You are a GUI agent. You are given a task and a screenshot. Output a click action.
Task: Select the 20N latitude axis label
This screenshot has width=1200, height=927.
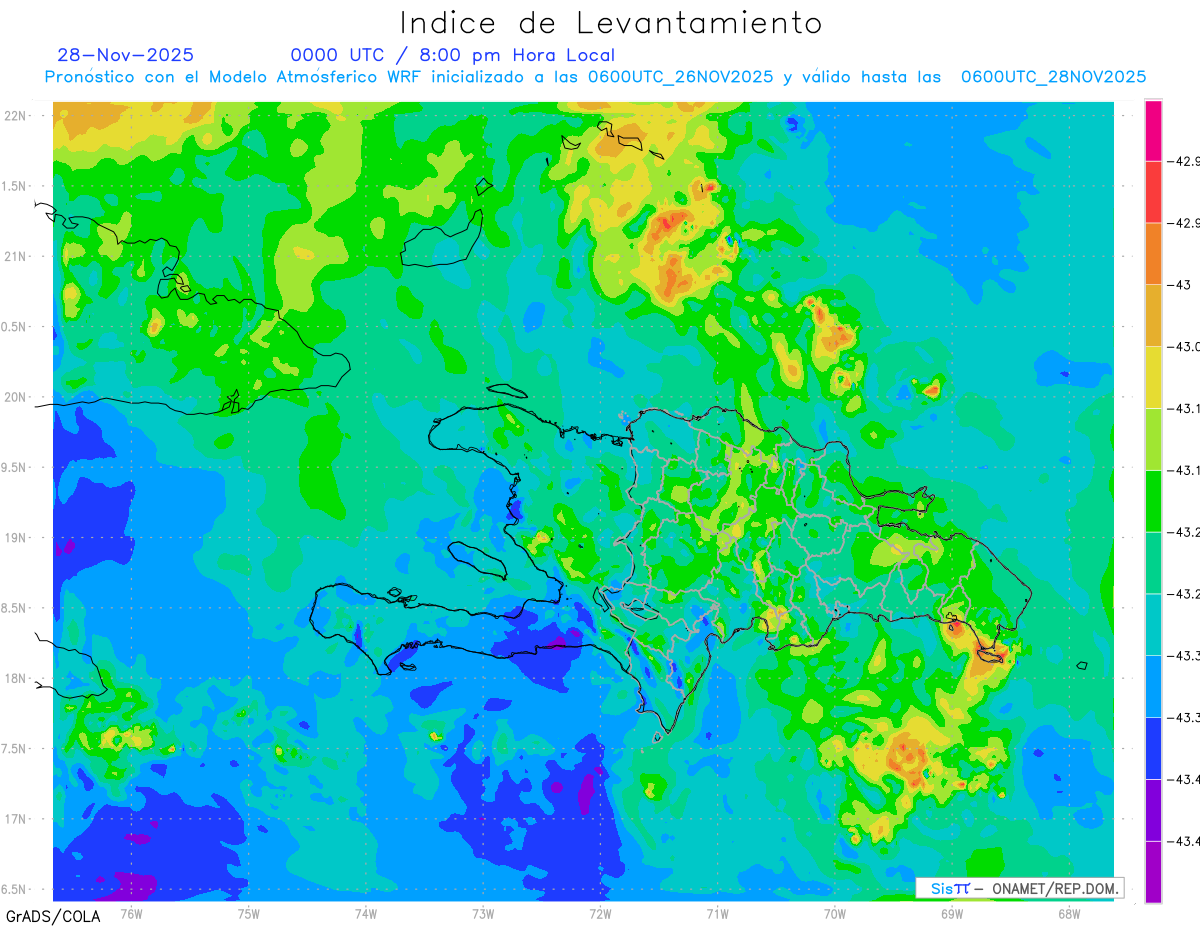[x=17, y=397]
